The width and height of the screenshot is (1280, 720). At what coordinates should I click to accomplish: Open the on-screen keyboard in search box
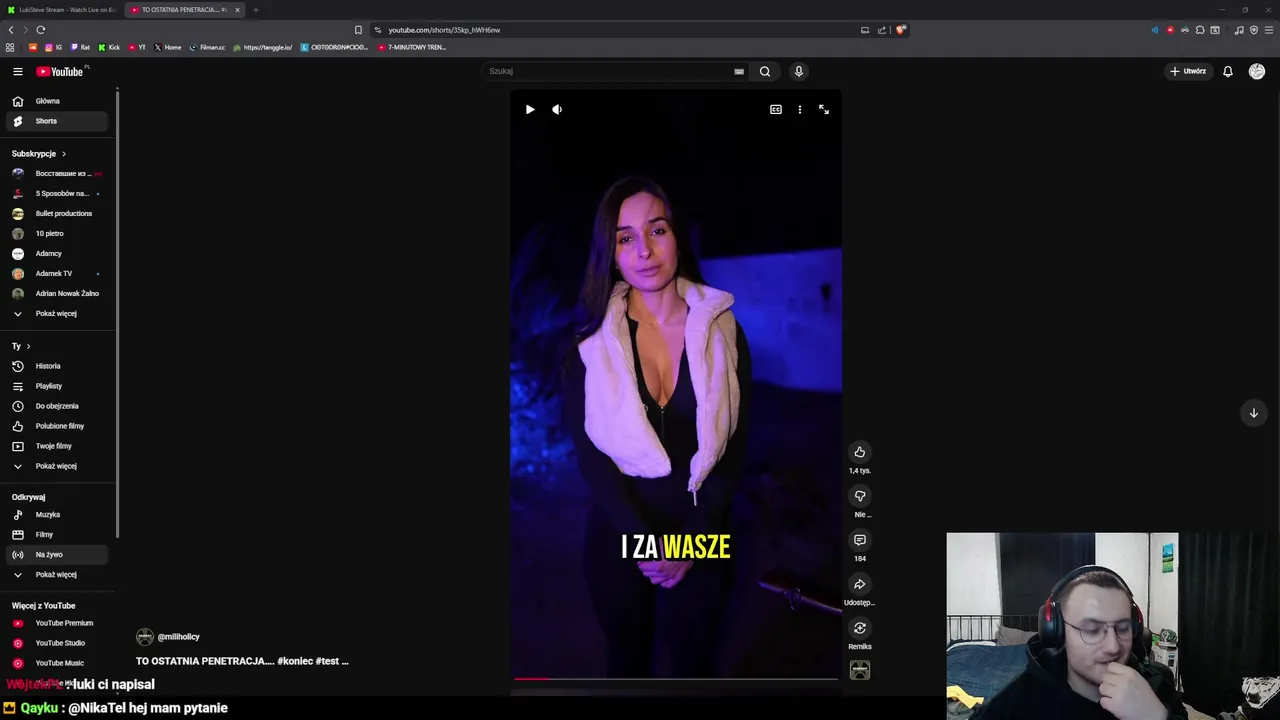739,71
